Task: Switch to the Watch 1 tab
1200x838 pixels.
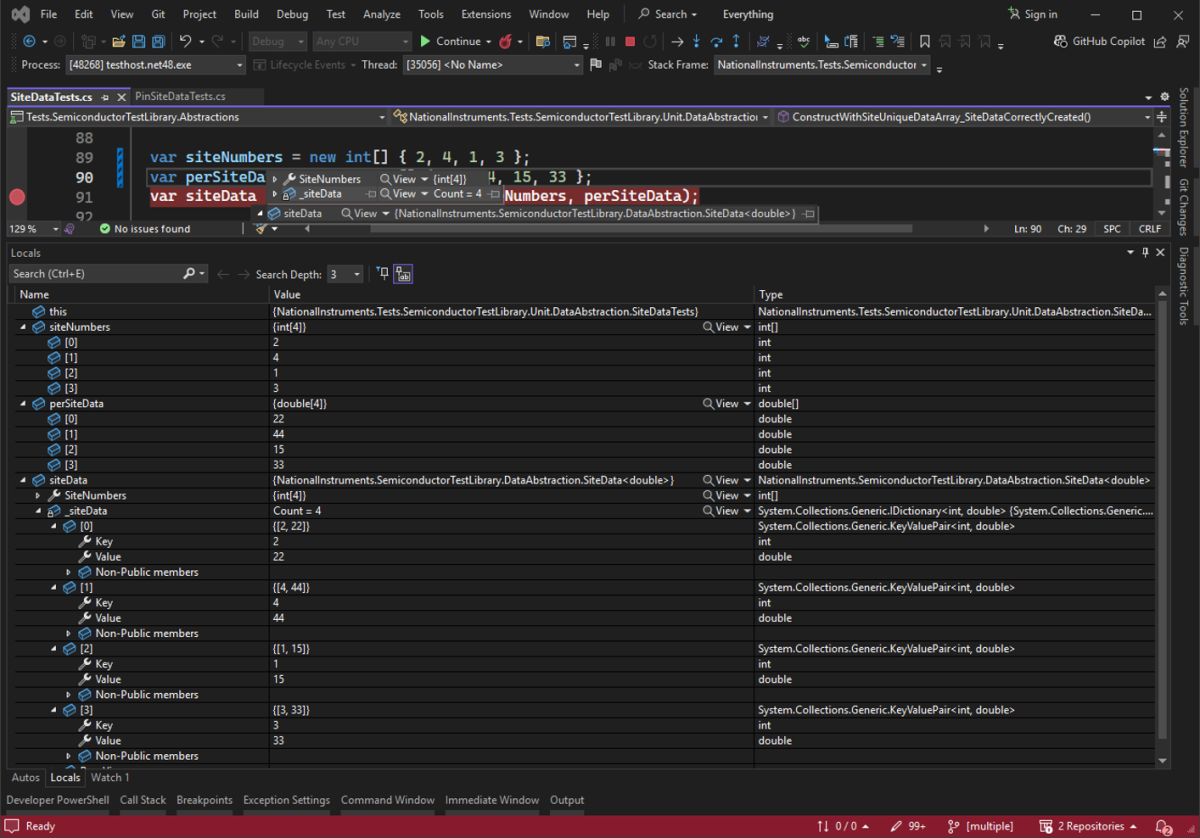Action: tap(110, 777)
